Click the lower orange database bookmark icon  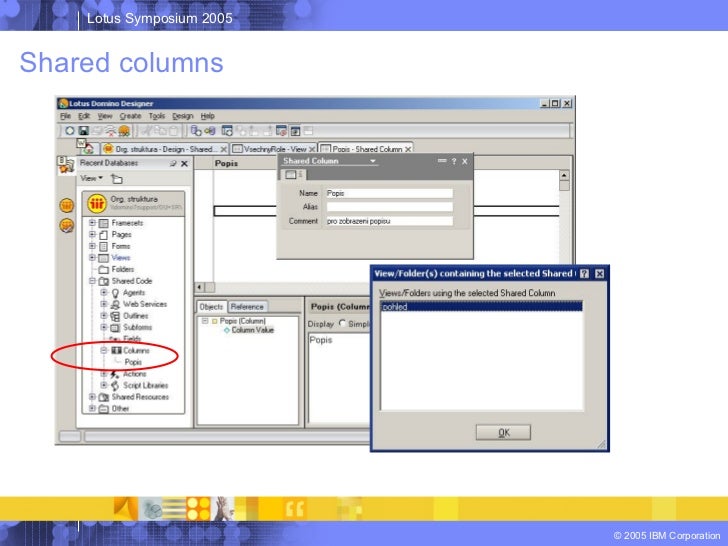66,226
